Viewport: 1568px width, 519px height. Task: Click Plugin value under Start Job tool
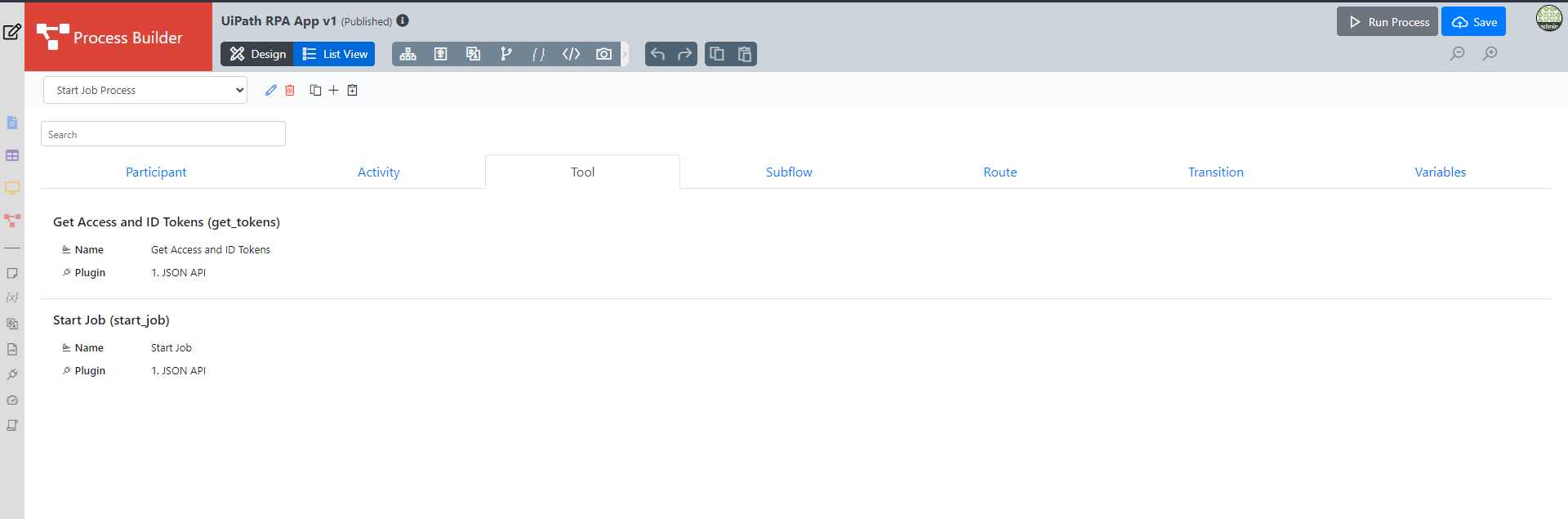178,371
